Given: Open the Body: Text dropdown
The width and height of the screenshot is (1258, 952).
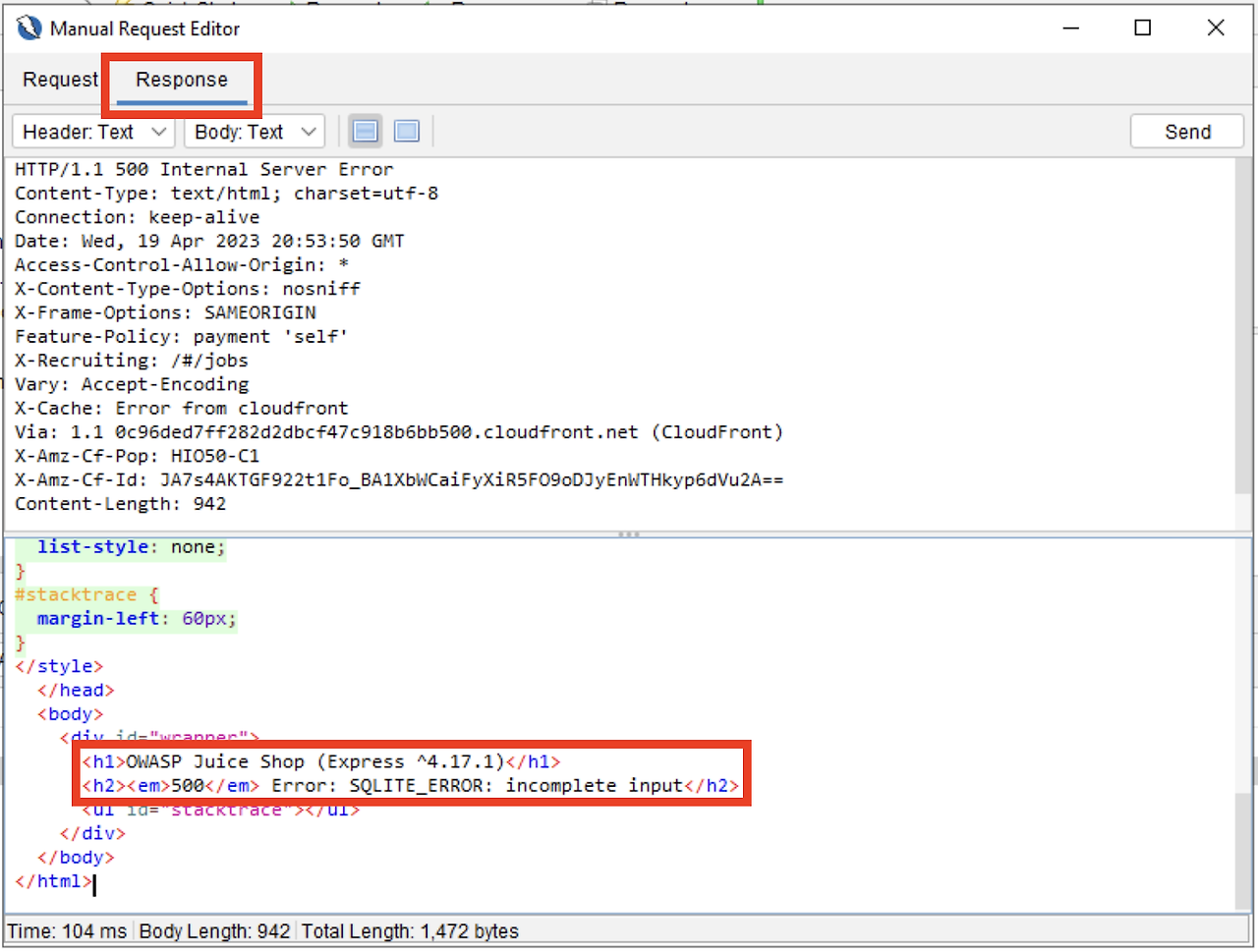Looking at the screenshot, I should [254, 132].
